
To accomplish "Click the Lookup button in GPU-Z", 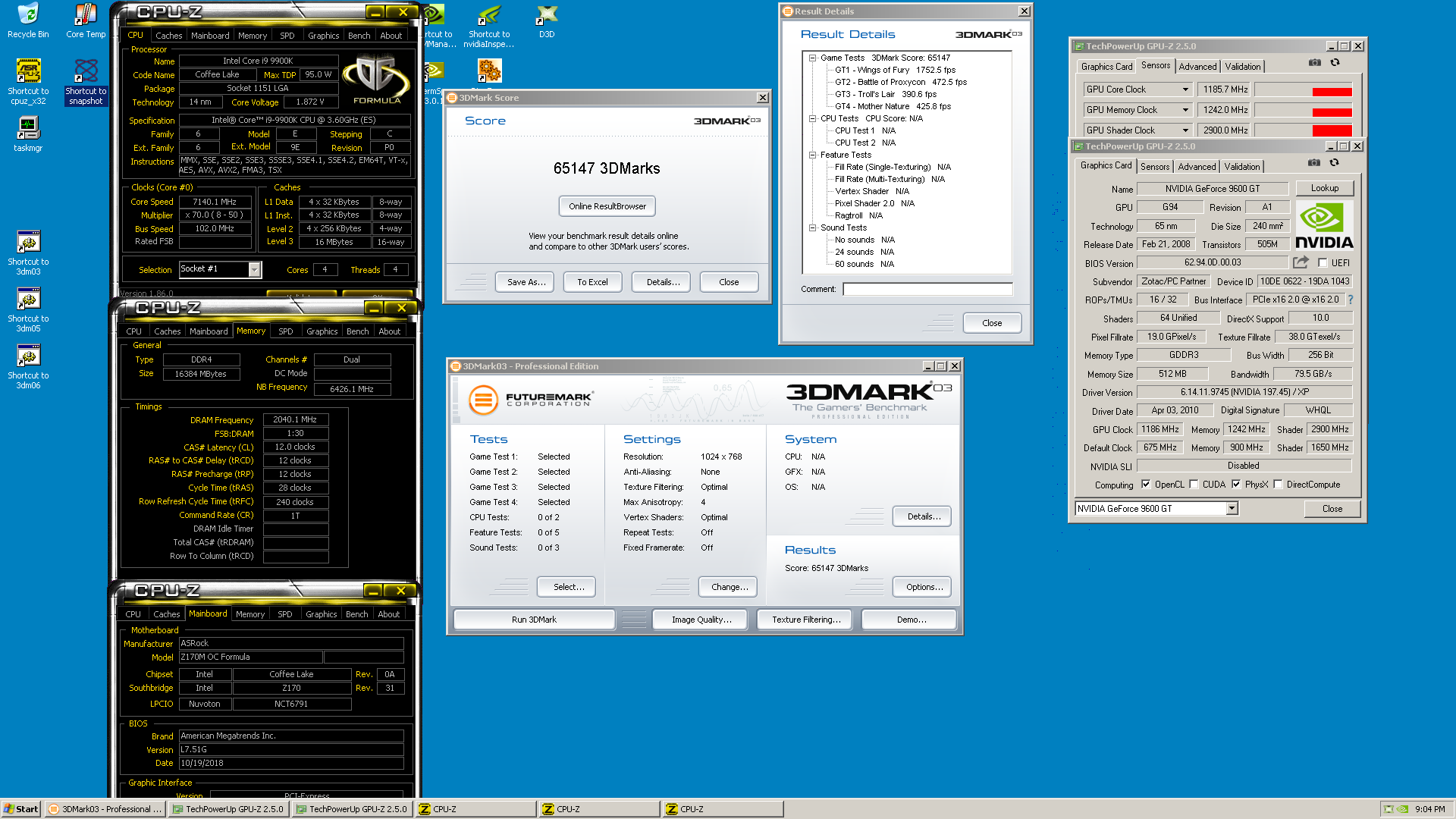I will click(x=1325, y=188).
